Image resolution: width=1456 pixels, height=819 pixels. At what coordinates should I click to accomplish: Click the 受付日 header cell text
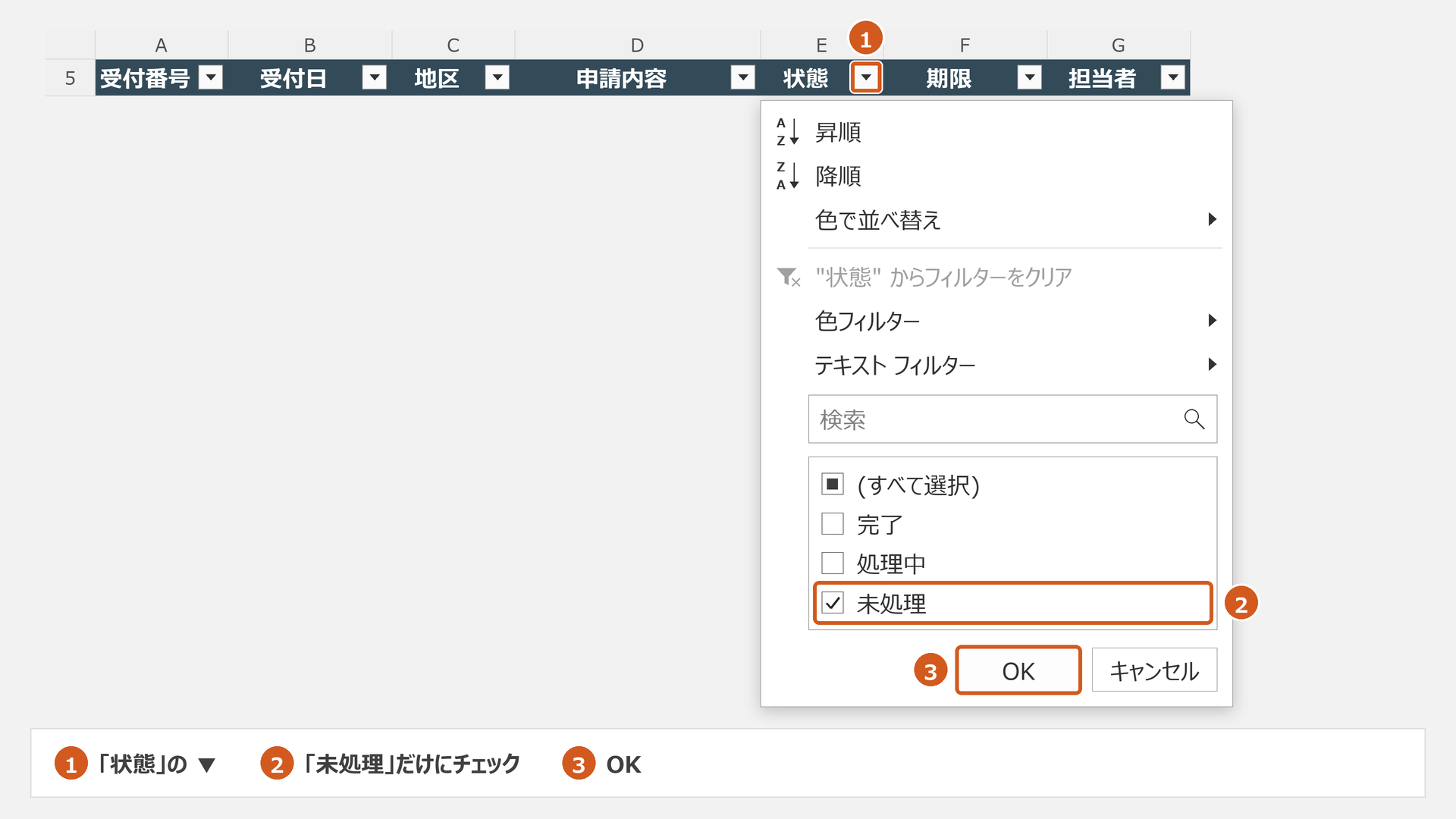point(293,78)
